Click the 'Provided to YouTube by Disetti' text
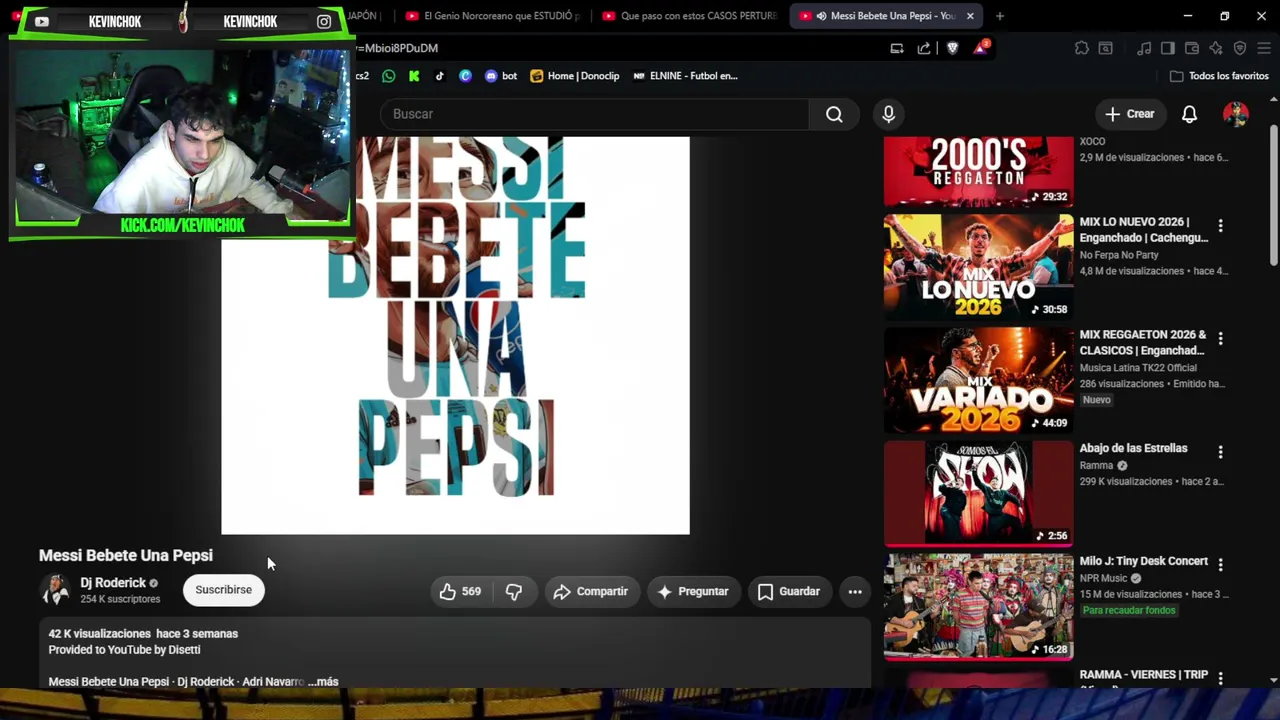 [124, 649]
